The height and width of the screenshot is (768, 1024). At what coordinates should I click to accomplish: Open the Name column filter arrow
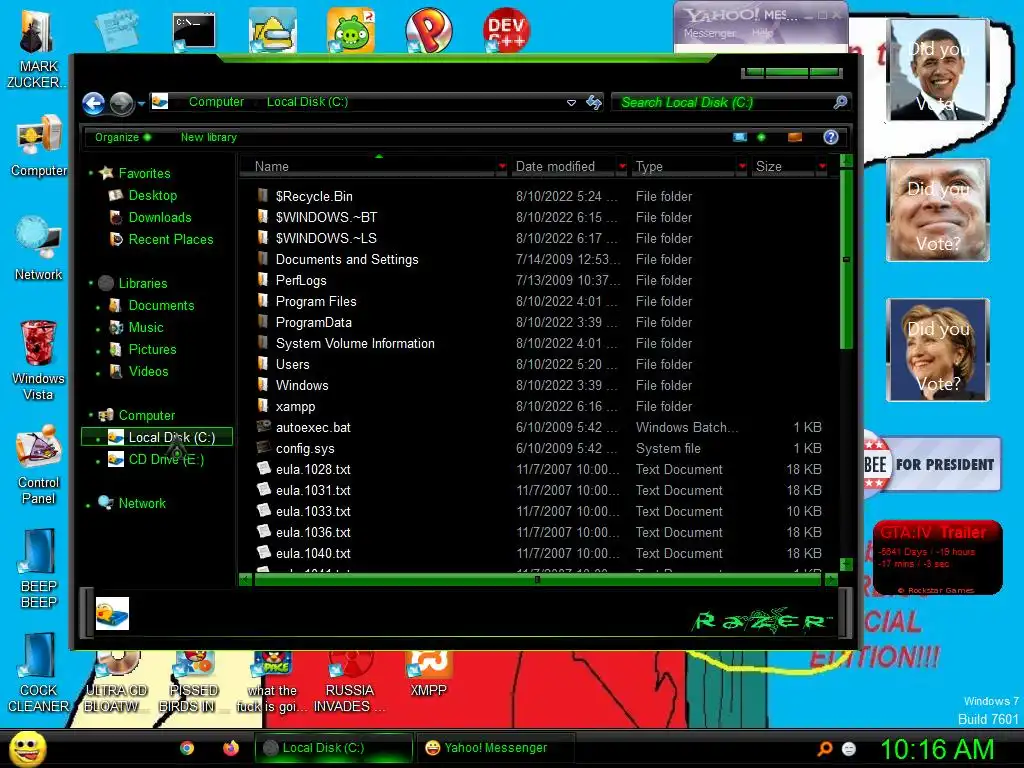(x=502, y=167)
